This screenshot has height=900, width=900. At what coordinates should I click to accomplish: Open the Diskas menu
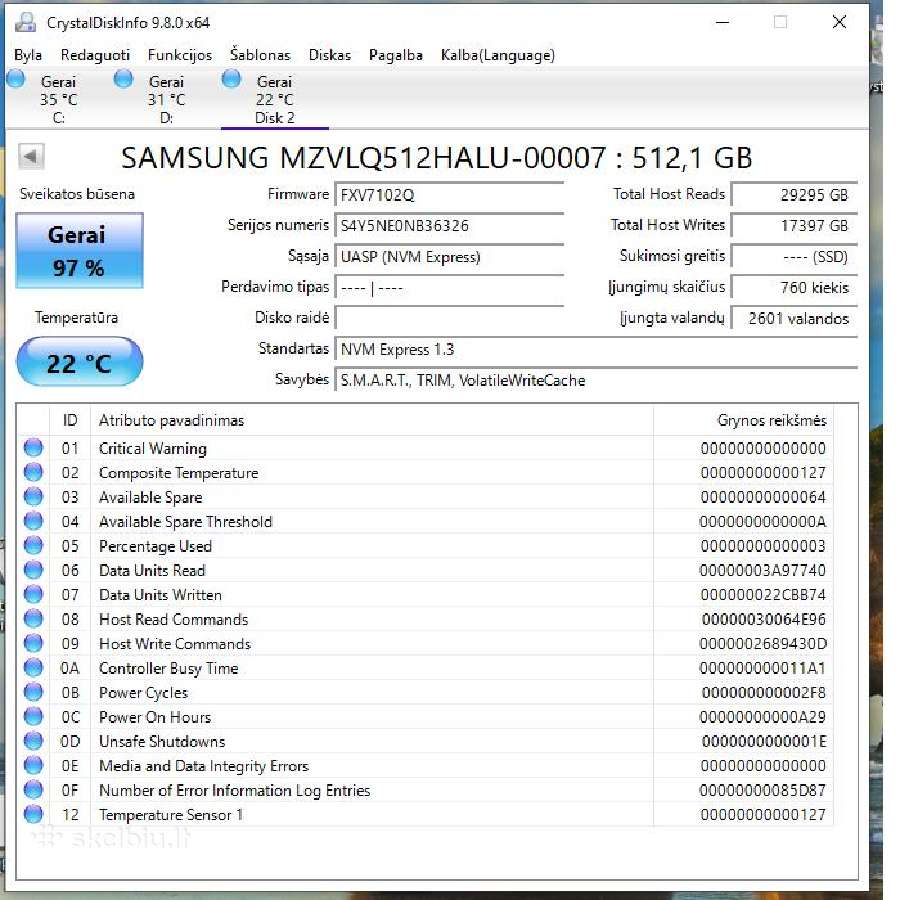tap(329, 55)
